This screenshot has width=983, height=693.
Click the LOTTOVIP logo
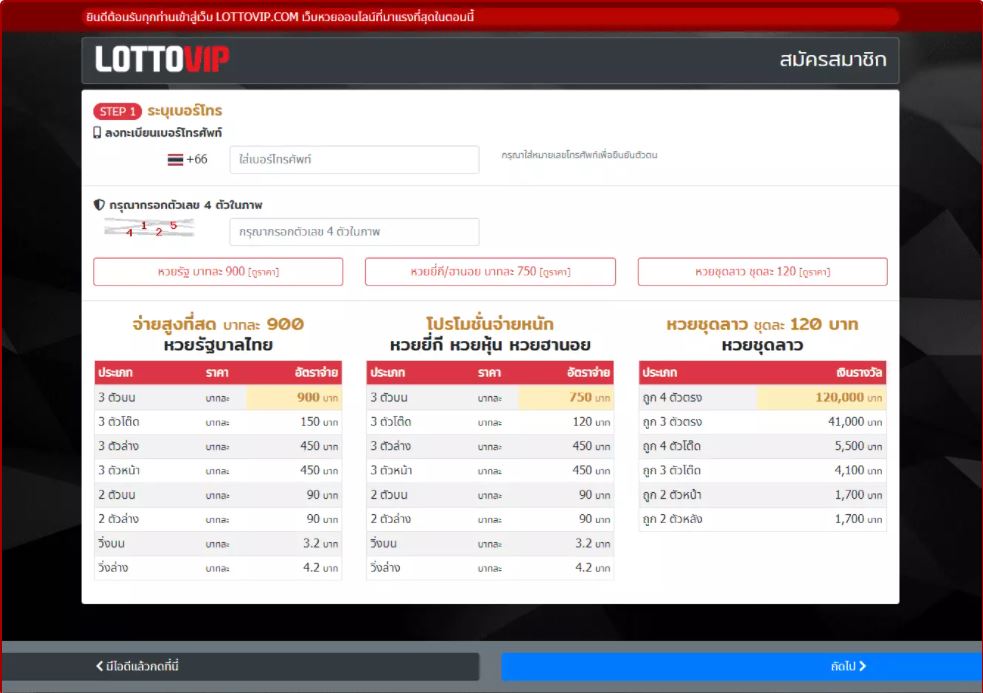162,60
